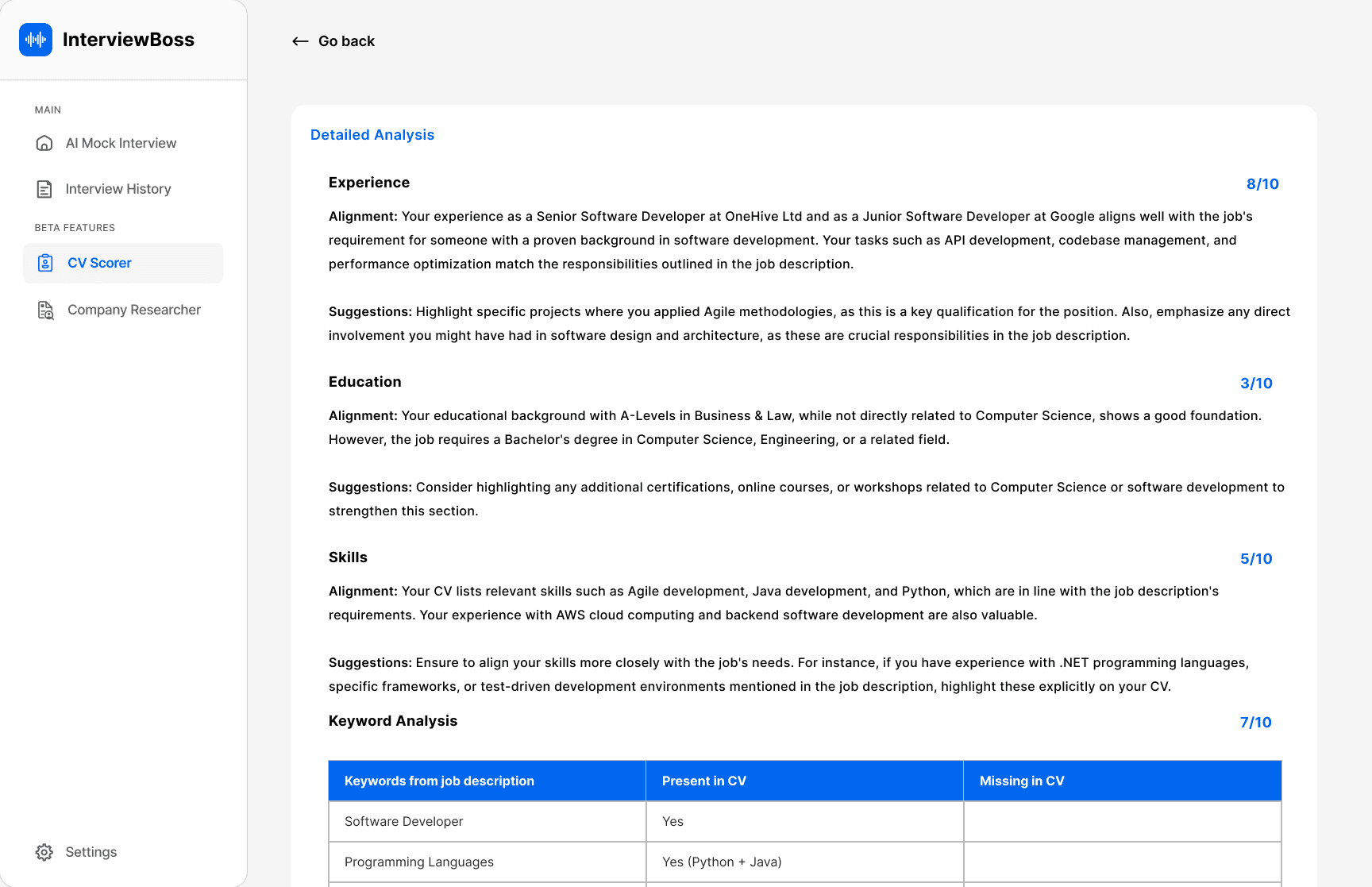Click the Programming Languages table cell
Viewport: 1372px width, 887px height.
(418, 862)
